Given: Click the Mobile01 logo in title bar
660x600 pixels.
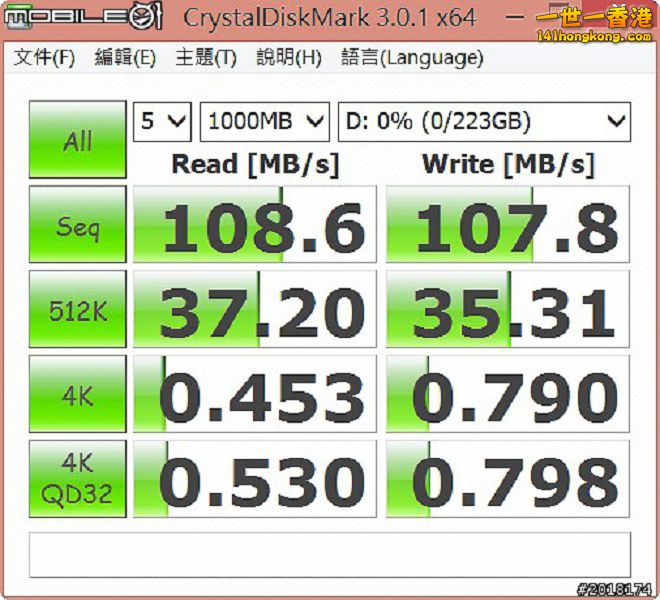Looking at the screenshot, I should click(83, 16).
